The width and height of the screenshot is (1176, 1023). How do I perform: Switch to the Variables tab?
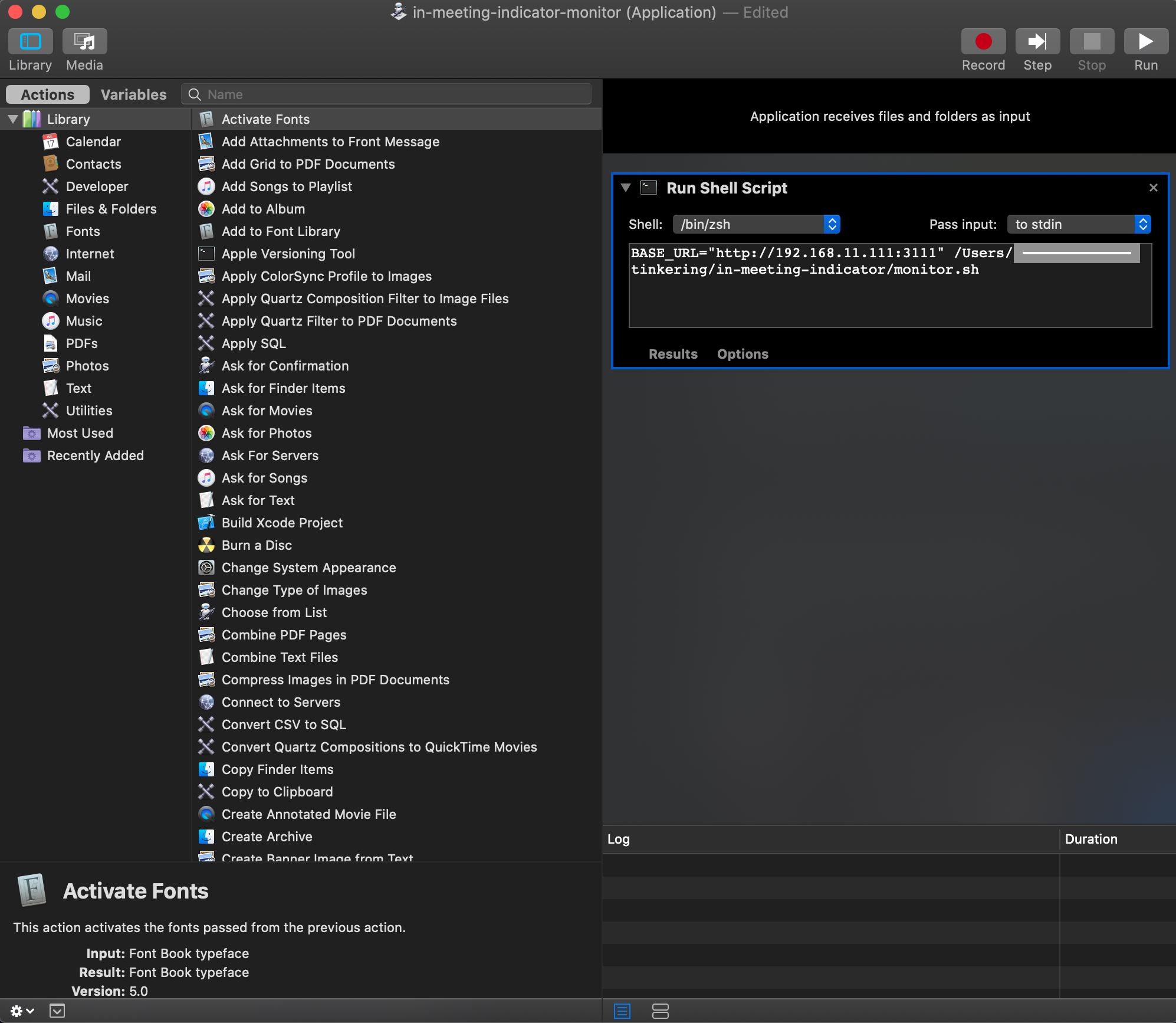[x=133, y=94]
